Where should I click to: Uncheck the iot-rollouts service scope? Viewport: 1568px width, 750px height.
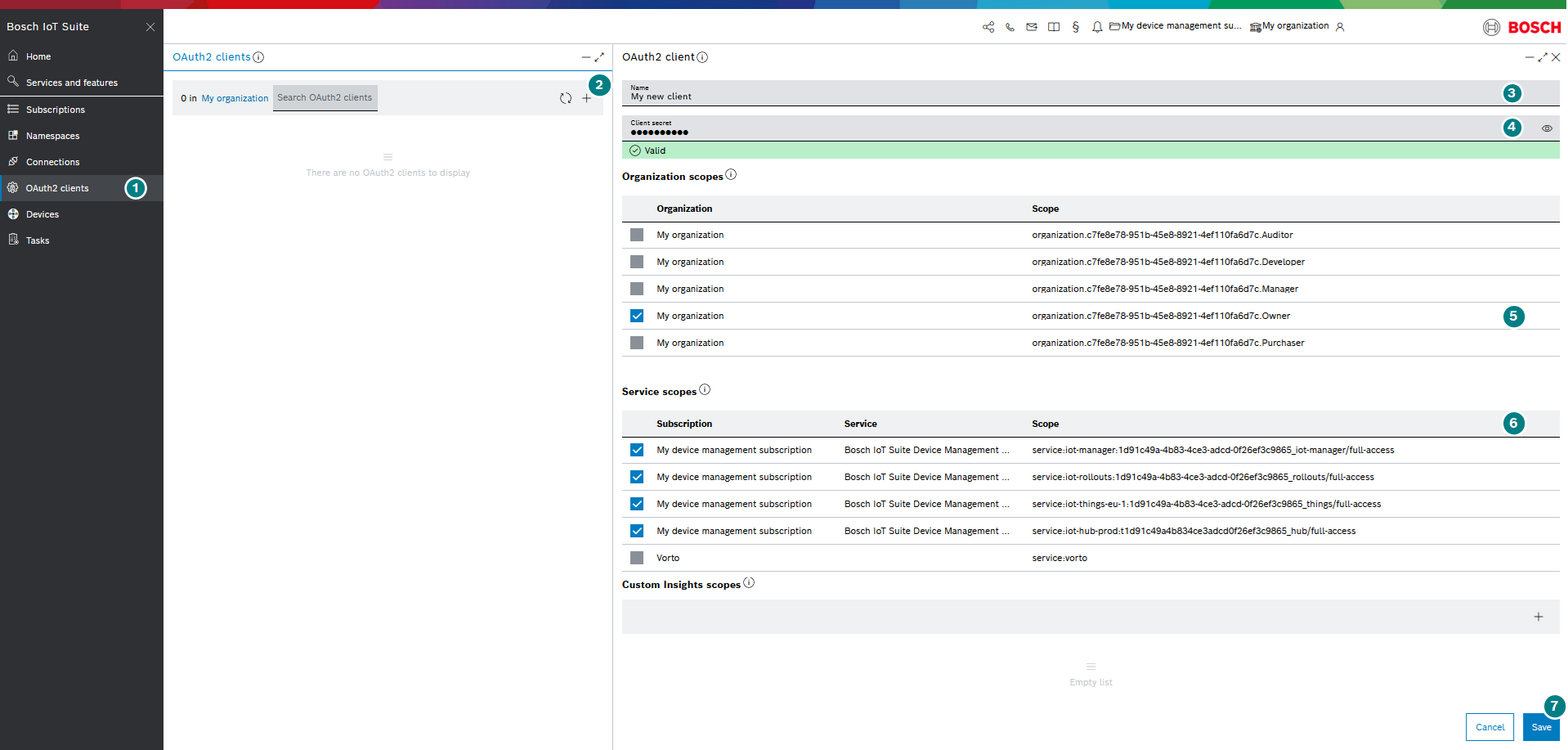click(637, 477)
